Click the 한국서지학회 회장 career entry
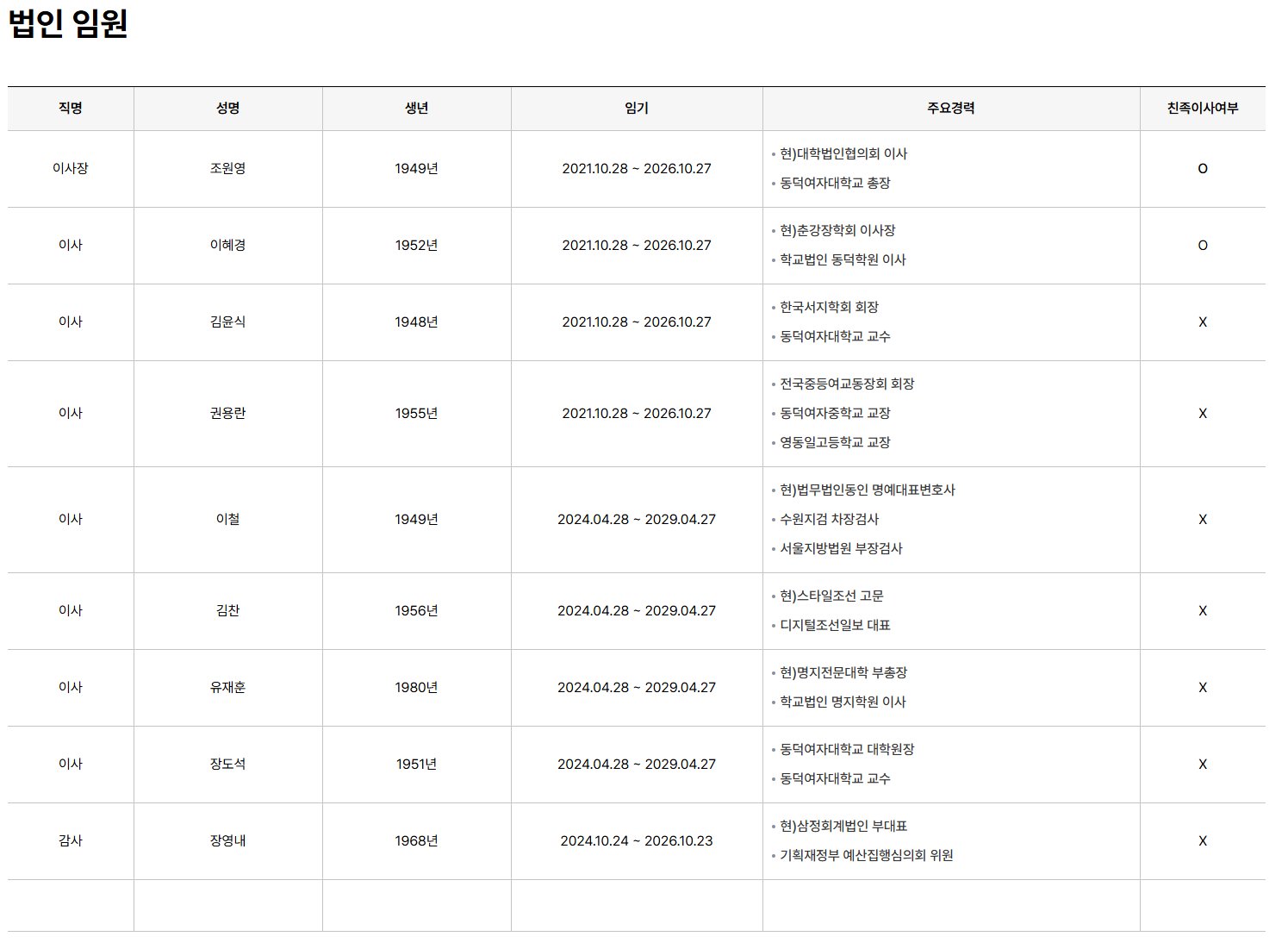Viewport: 1288px width, 949px height. pos(829,308)
